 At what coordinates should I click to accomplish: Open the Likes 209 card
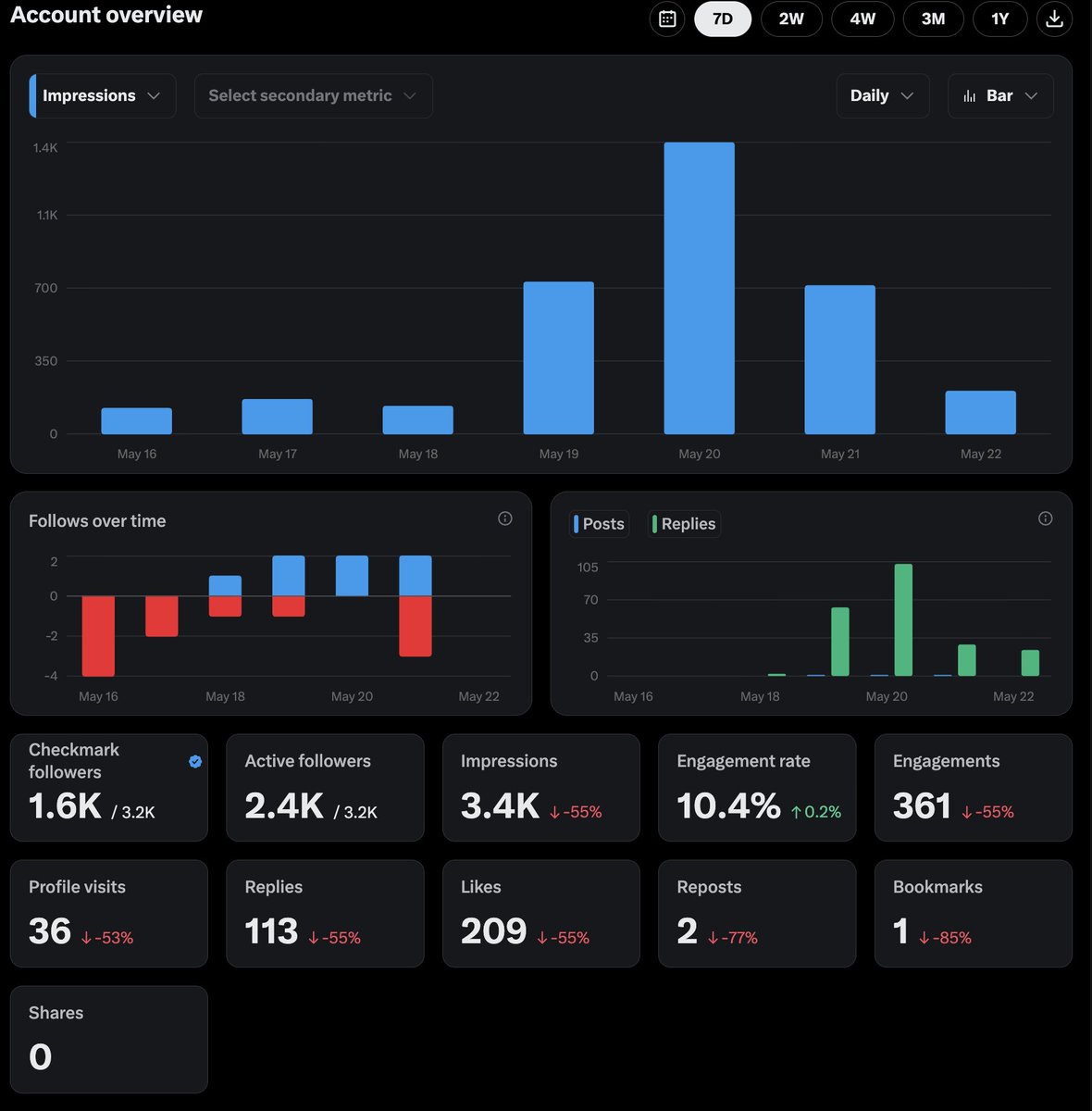541,914
